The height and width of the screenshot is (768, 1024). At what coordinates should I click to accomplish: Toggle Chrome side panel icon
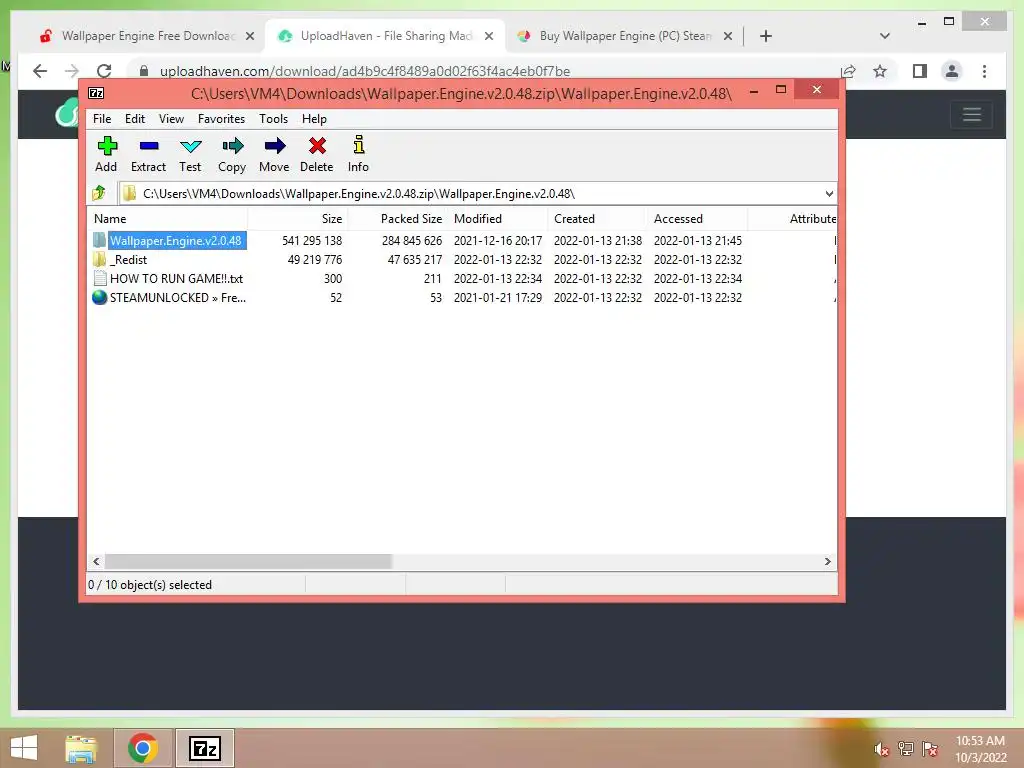tap(920, 71)
